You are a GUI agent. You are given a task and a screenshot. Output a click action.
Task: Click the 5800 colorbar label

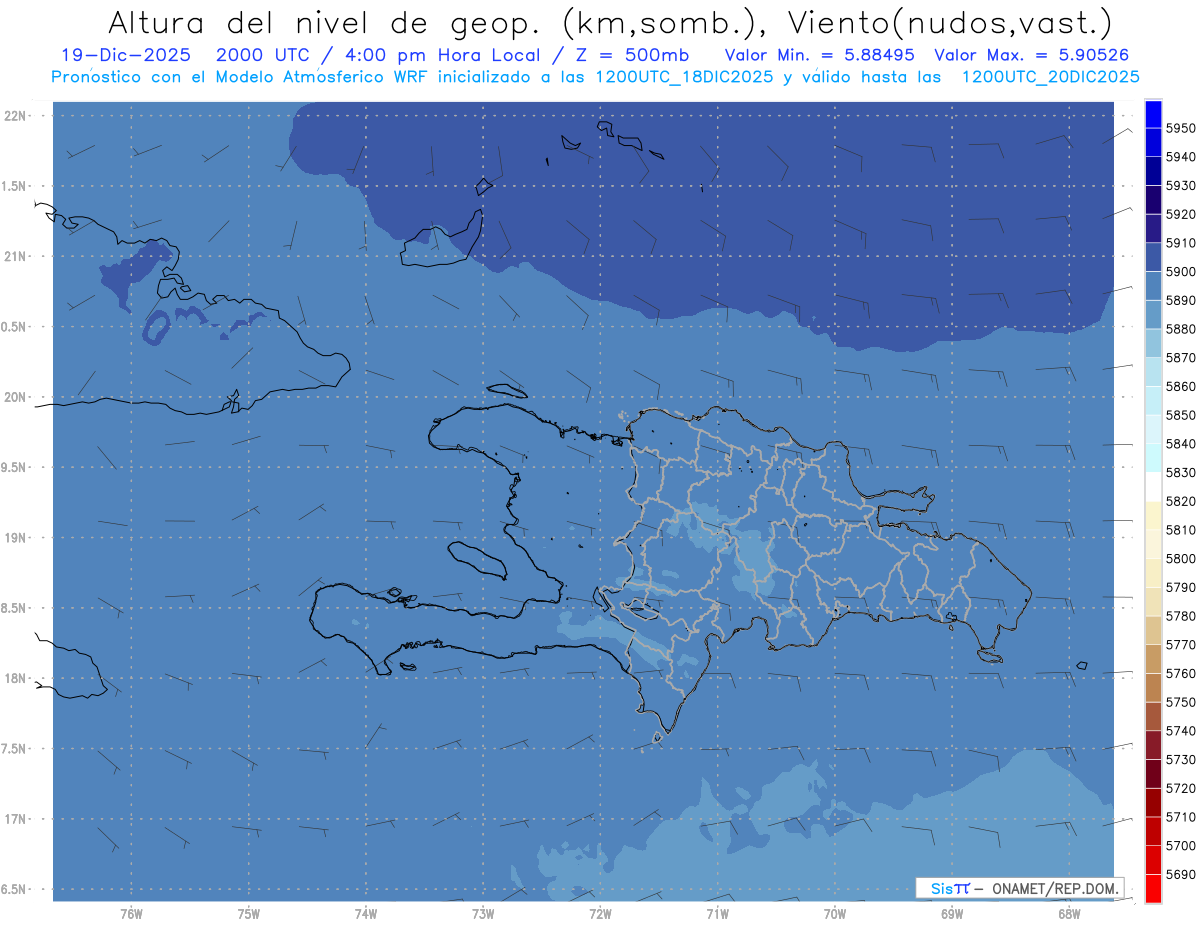click(1181, 558)
